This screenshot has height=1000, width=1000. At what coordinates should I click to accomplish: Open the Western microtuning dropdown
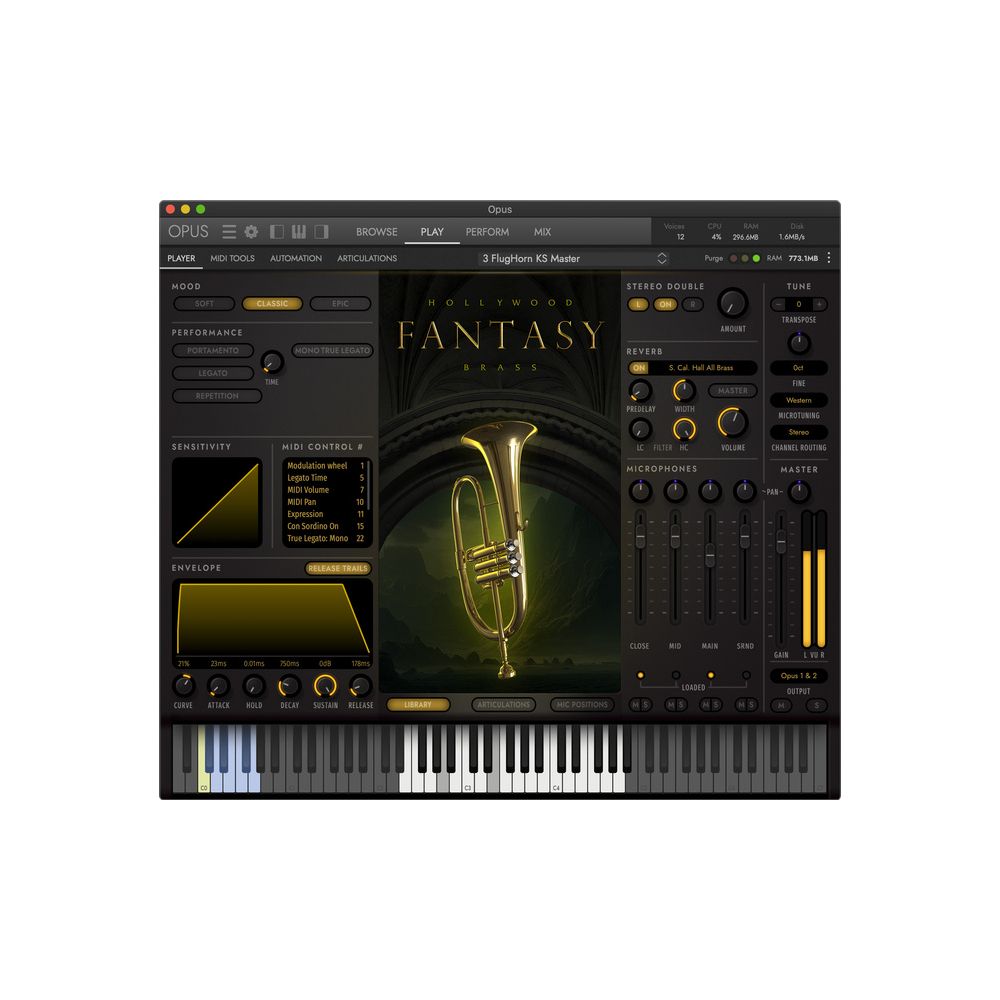(798, 400)
